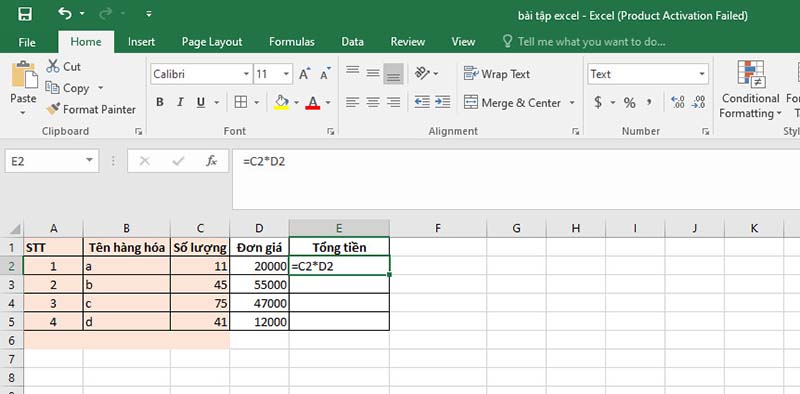Decrease indent icon

(x=422, y=103)
